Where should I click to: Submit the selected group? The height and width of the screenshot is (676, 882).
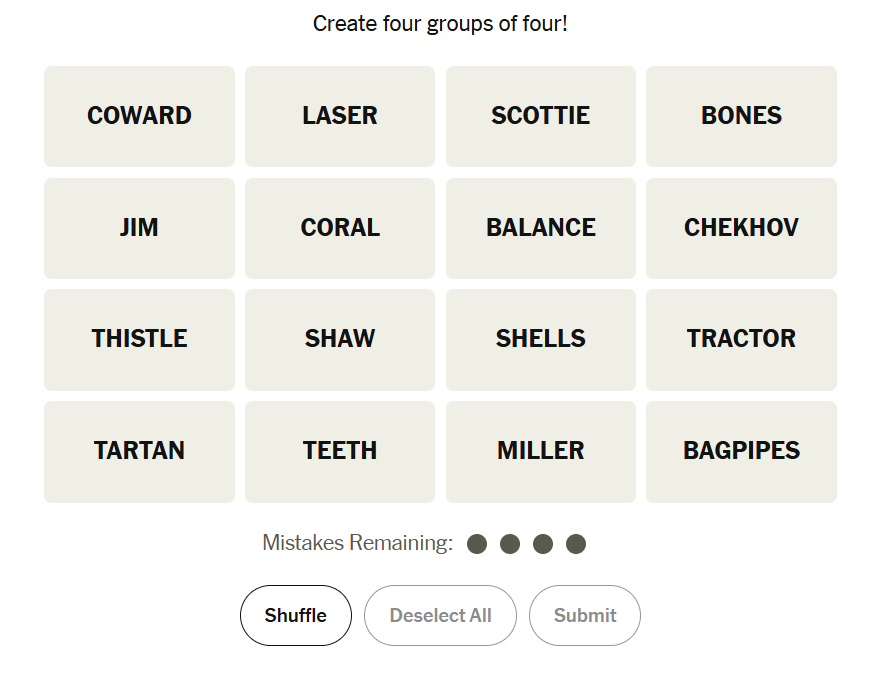click(x=584, y=615)
